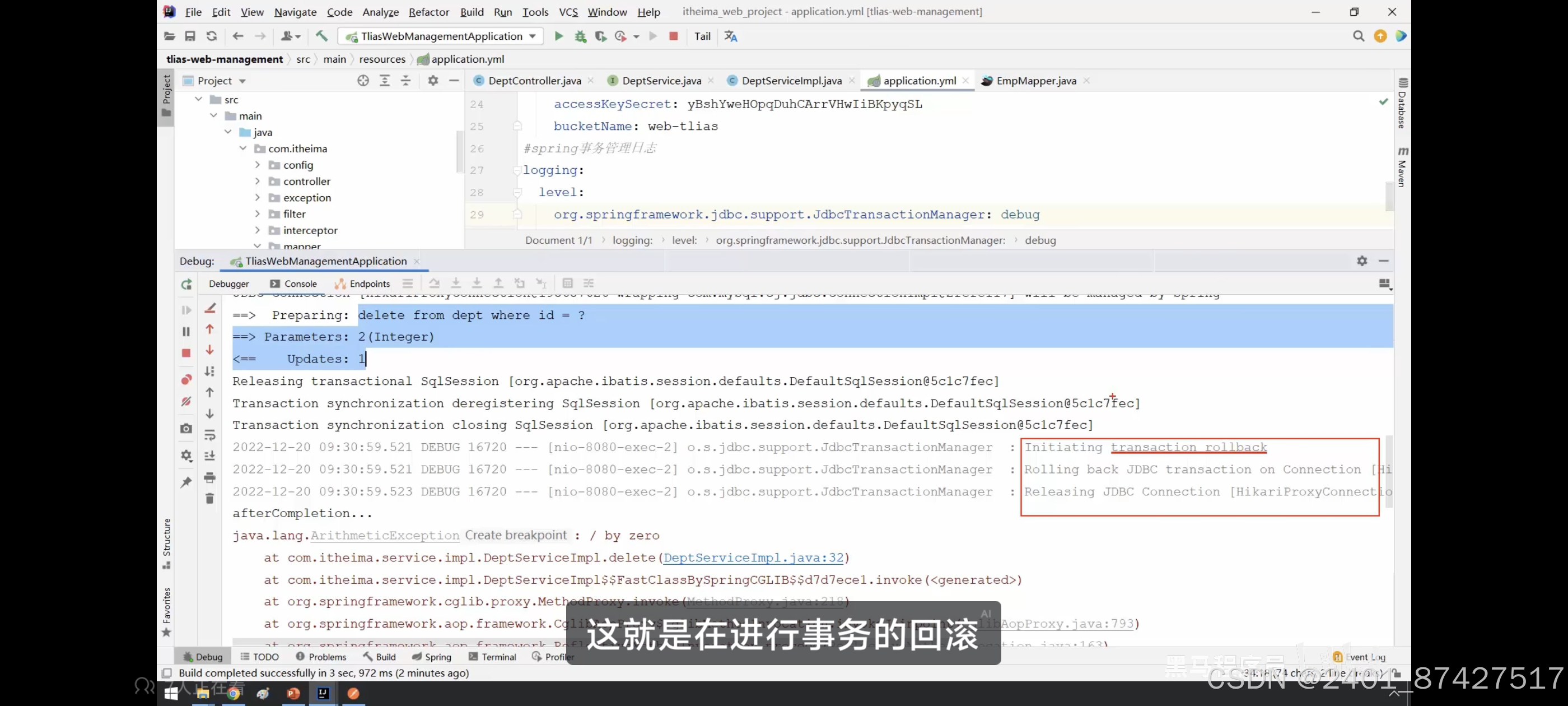Open the Refactor menu
Image resolution: width=1568 pixels, height=706 pixels.
pos(428,12)
